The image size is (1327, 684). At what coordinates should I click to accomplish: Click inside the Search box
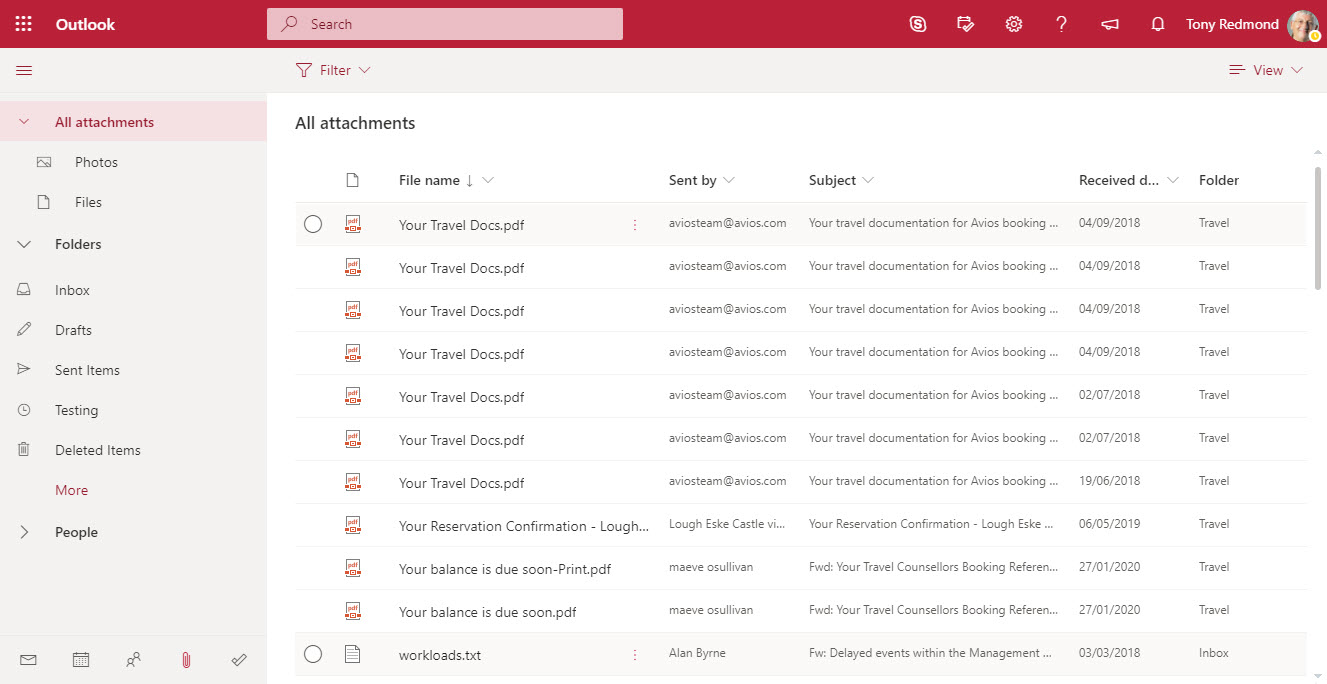click(444, 24)
